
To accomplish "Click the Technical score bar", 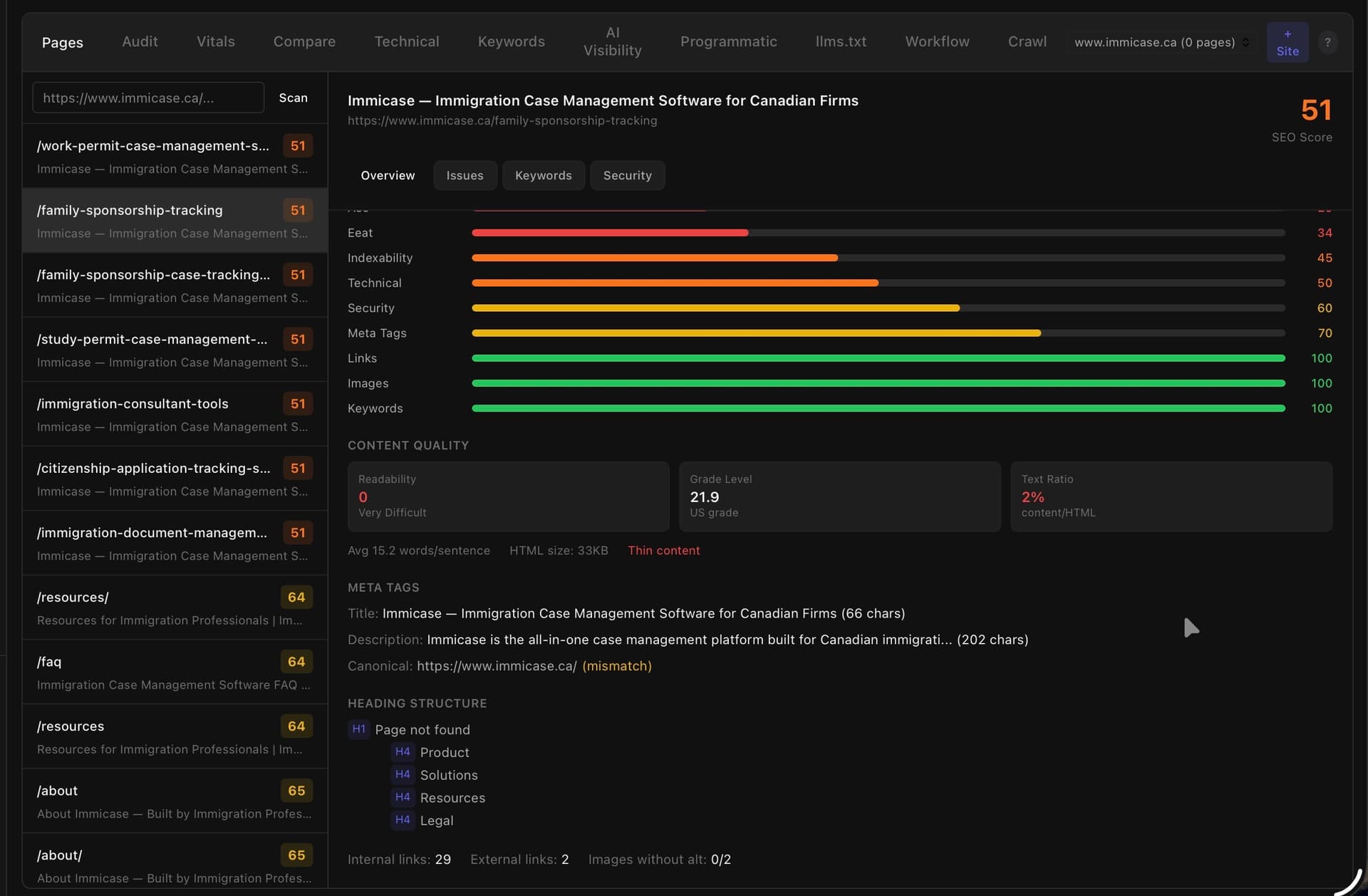I will pos(879,283).
